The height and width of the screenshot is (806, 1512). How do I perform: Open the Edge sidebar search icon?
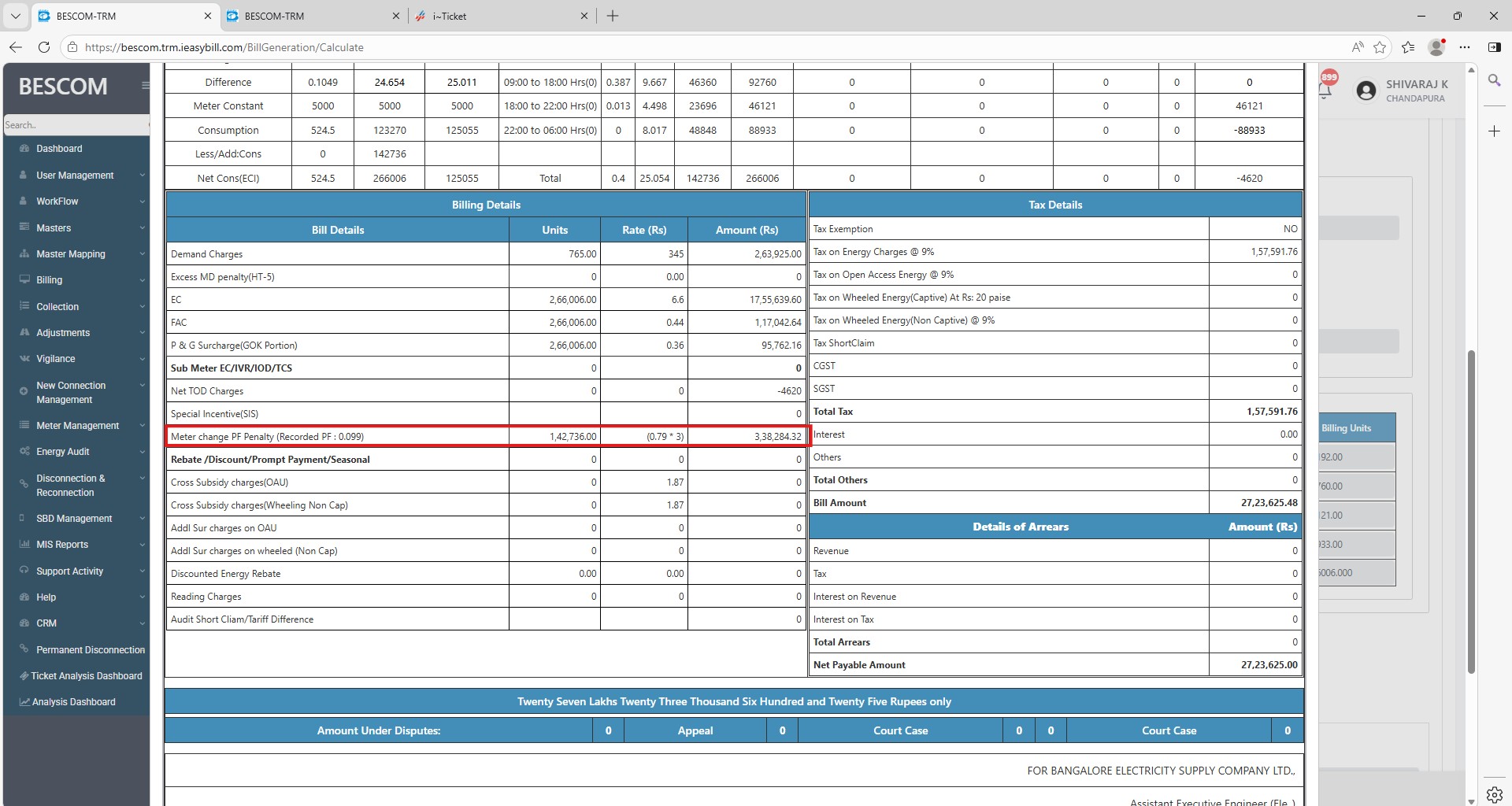(x=1494, y=80)
